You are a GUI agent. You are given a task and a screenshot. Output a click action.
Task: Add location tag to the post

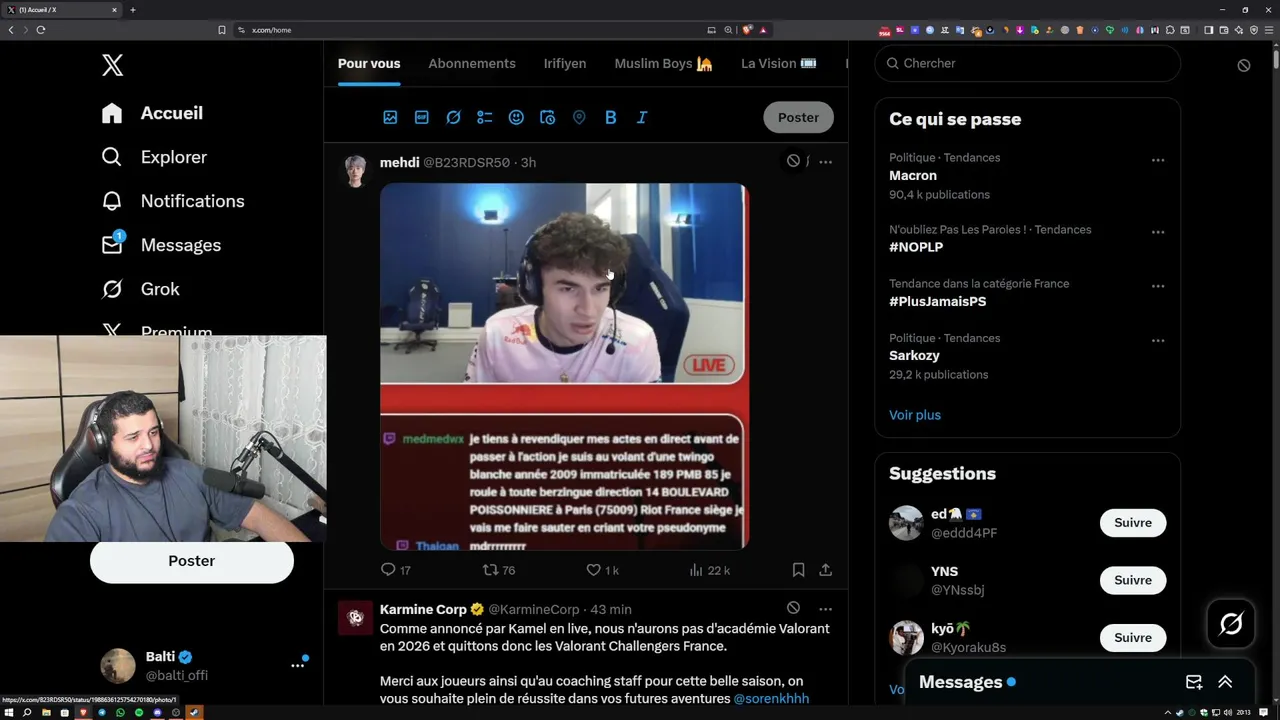[x=579, y=117]
